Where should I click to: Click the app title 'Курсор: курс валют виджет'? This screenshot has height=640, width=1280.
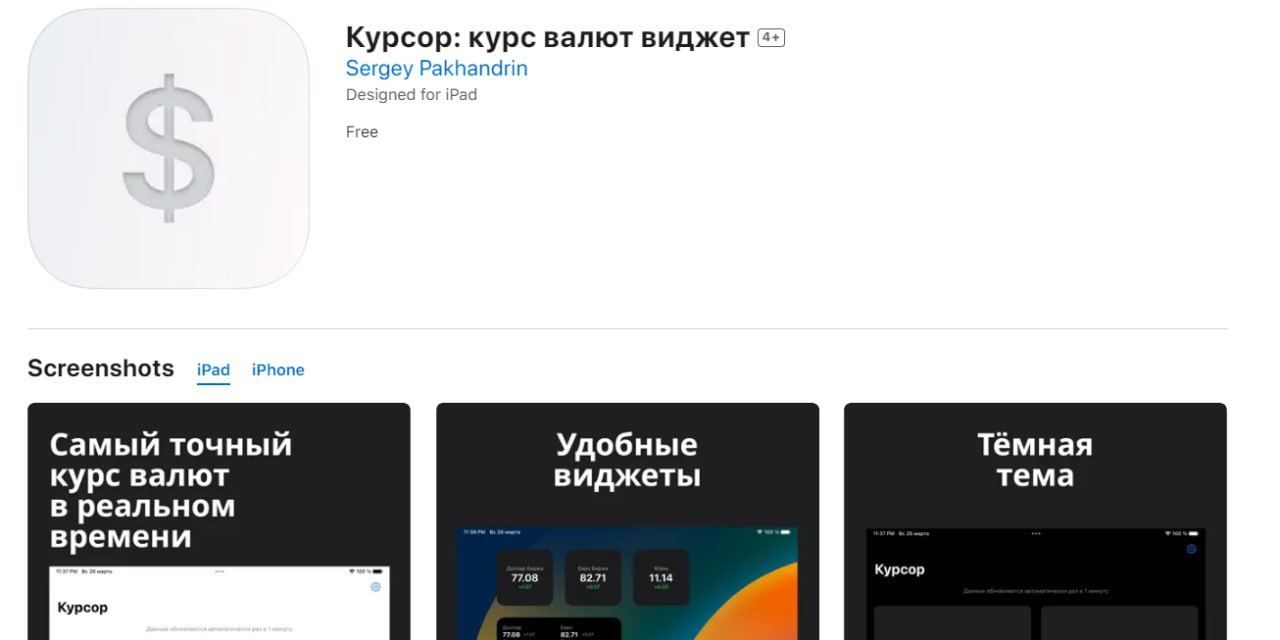[547, 38]
